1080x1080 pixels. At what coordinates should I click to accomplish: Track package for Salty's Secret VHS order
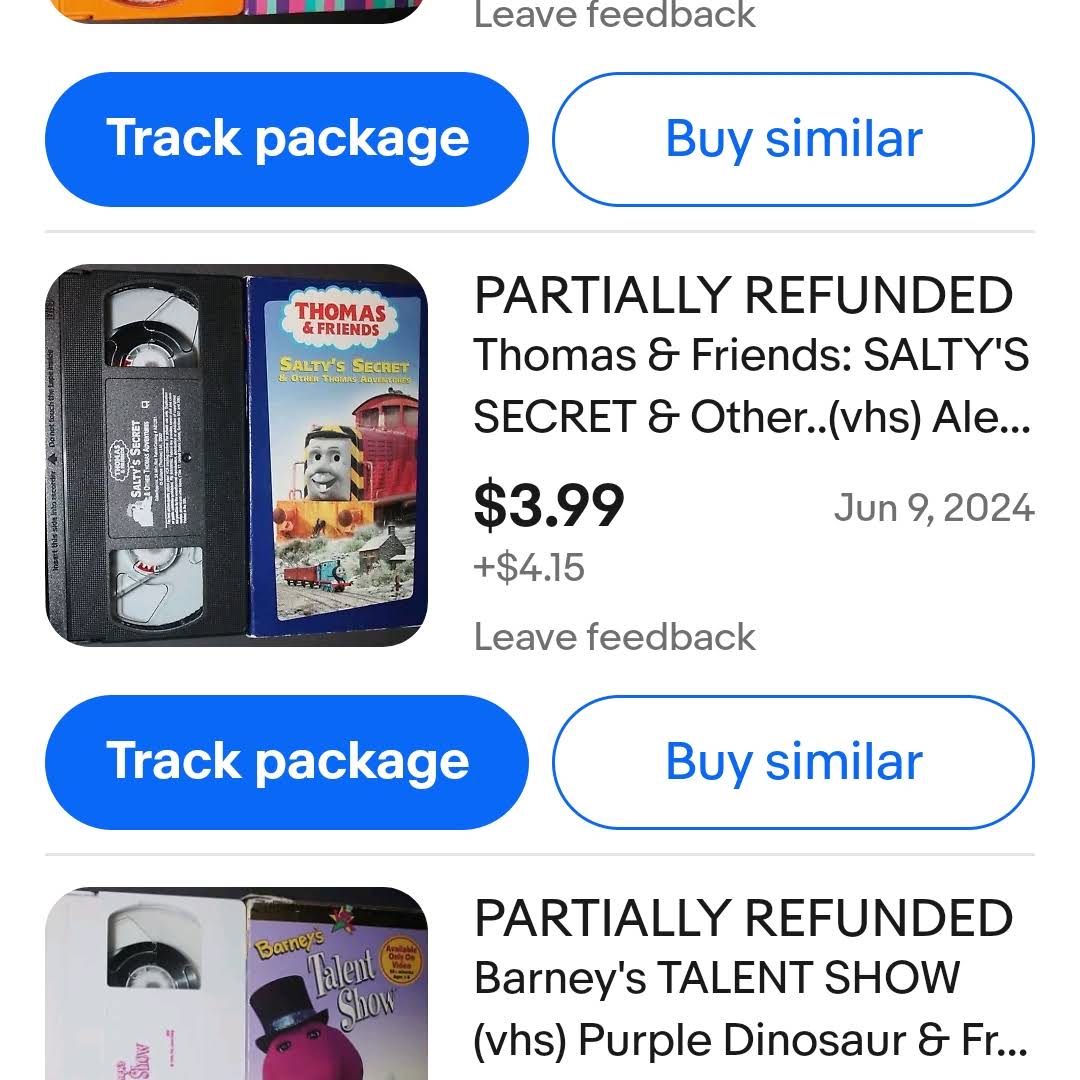coord(287,762)
